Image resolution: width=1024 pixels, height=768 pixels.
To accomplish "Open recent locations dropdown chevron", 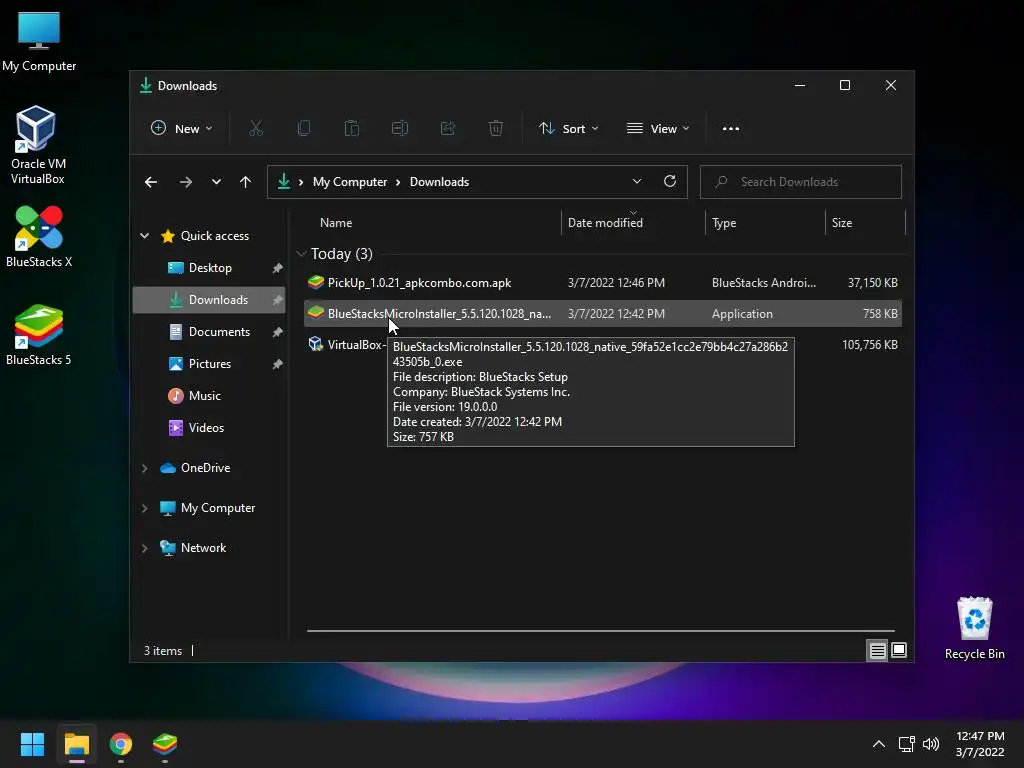I will (x=216, y=182).
